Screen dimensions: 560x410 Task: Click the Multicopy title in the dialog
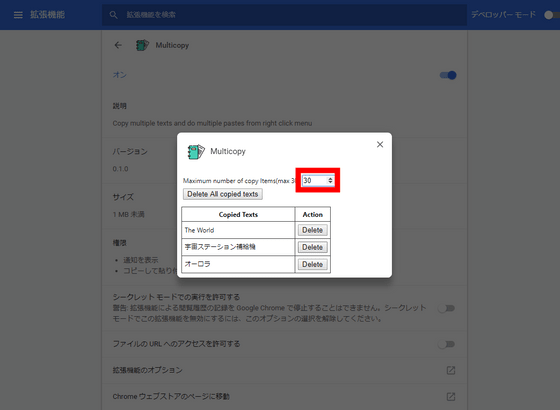tap(228, 151)
